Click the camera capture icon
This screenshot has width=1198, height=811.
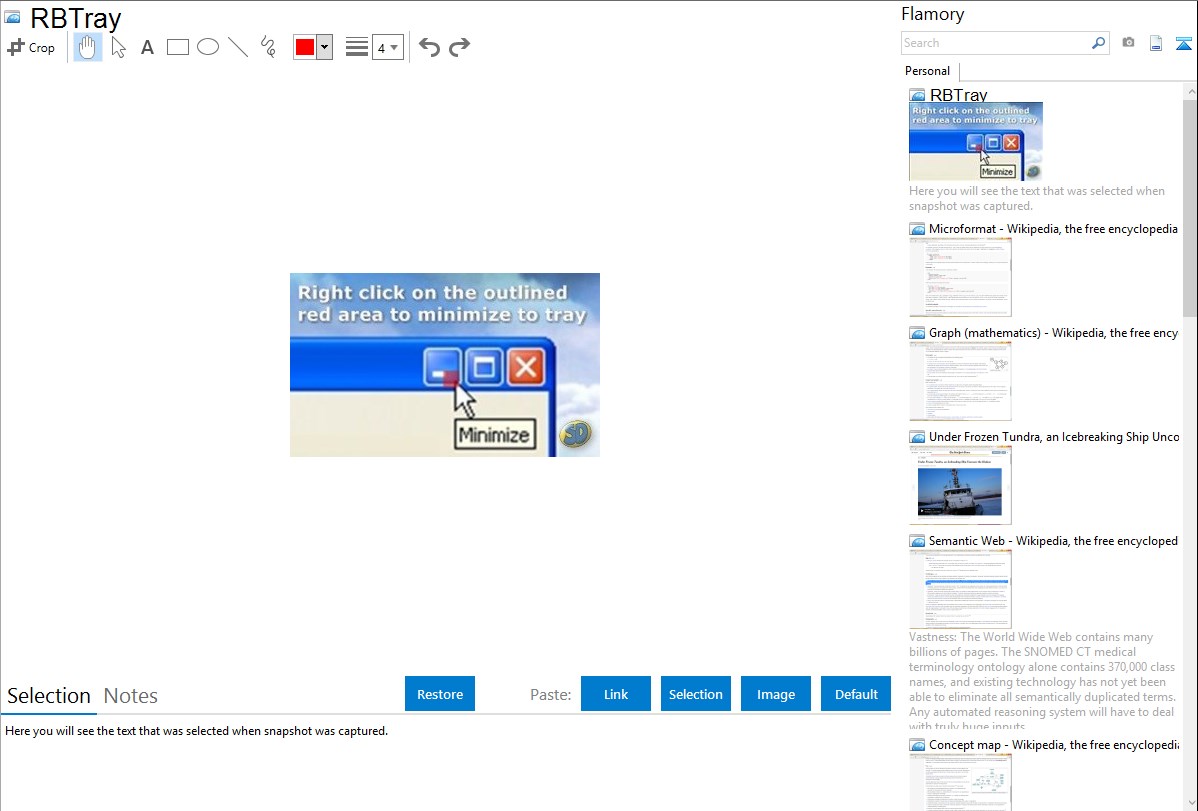[1128, 43]
